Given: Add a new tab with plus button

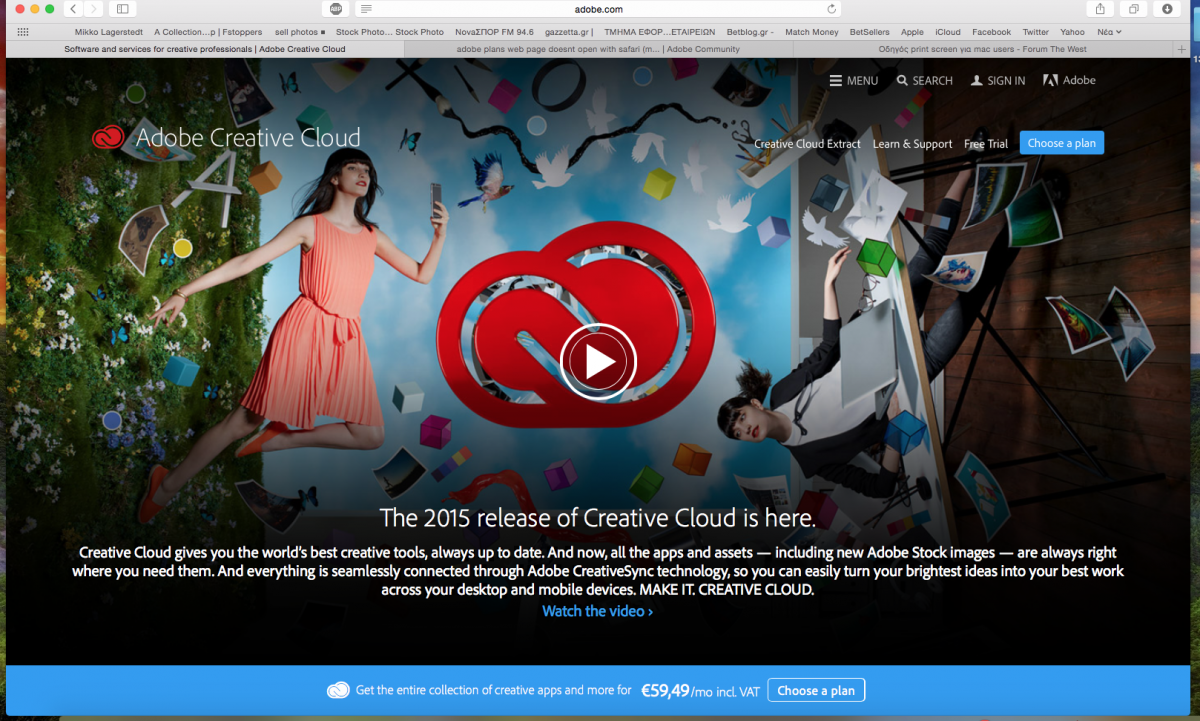Looking at the screenshot, I should 1183,49.
